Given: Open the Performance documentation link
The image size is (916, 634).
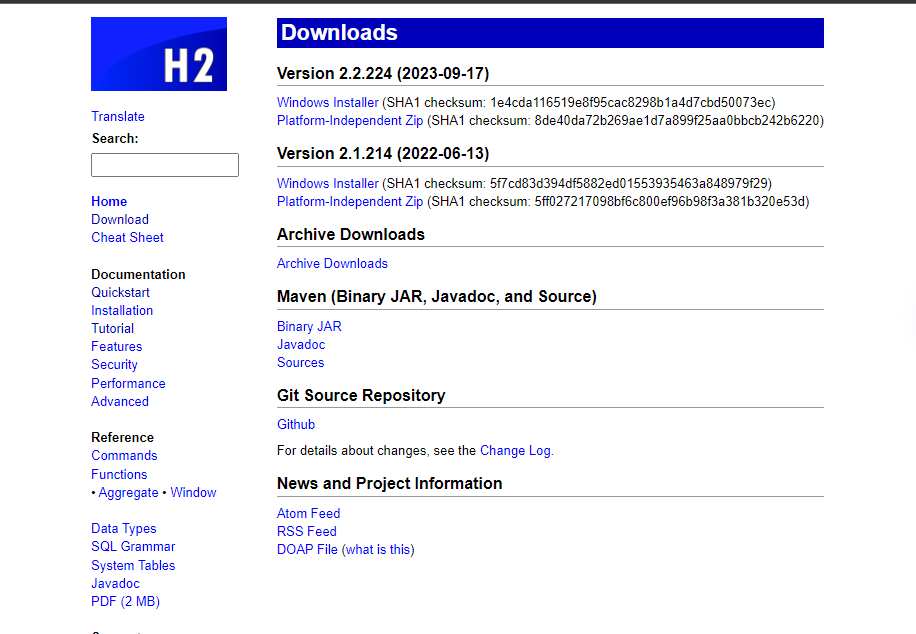Looking at the screenshot, I should (129, 384).
